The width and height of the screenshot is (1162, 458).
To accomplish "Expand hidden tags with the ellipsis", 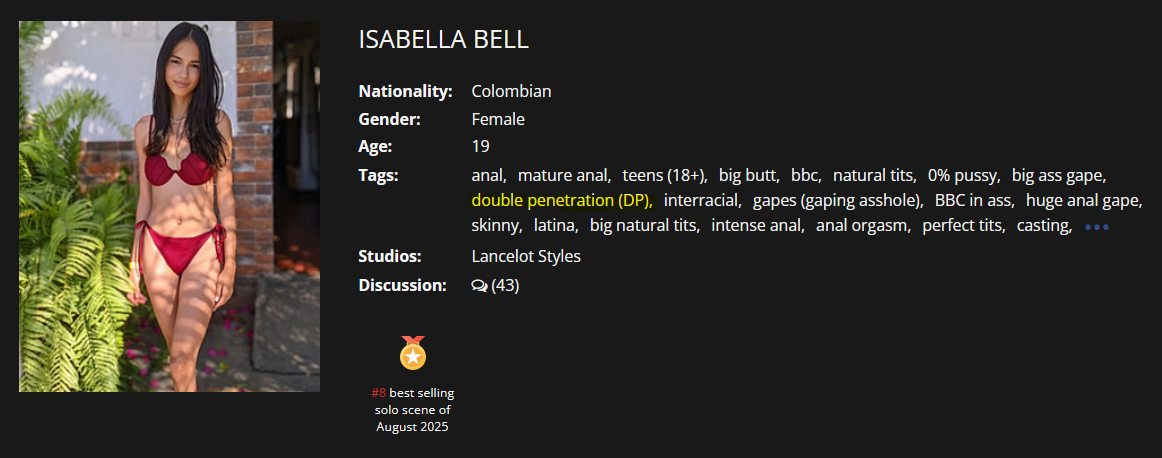I will pos(1096,227).
